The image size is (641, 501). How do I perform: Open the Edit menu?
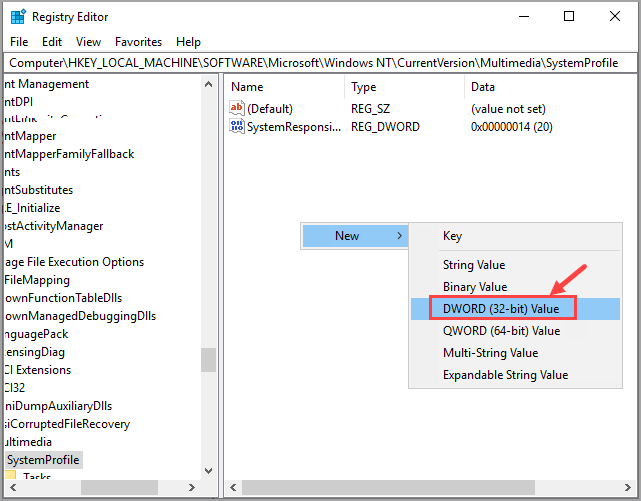click(52, 42)
